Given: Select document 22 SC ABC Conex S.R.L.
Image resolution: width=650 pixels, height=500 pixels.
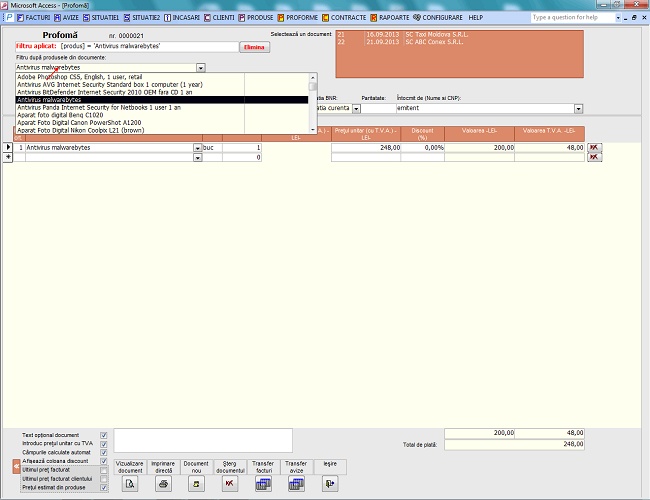Looking at the screenshot, I should [459, 42].
